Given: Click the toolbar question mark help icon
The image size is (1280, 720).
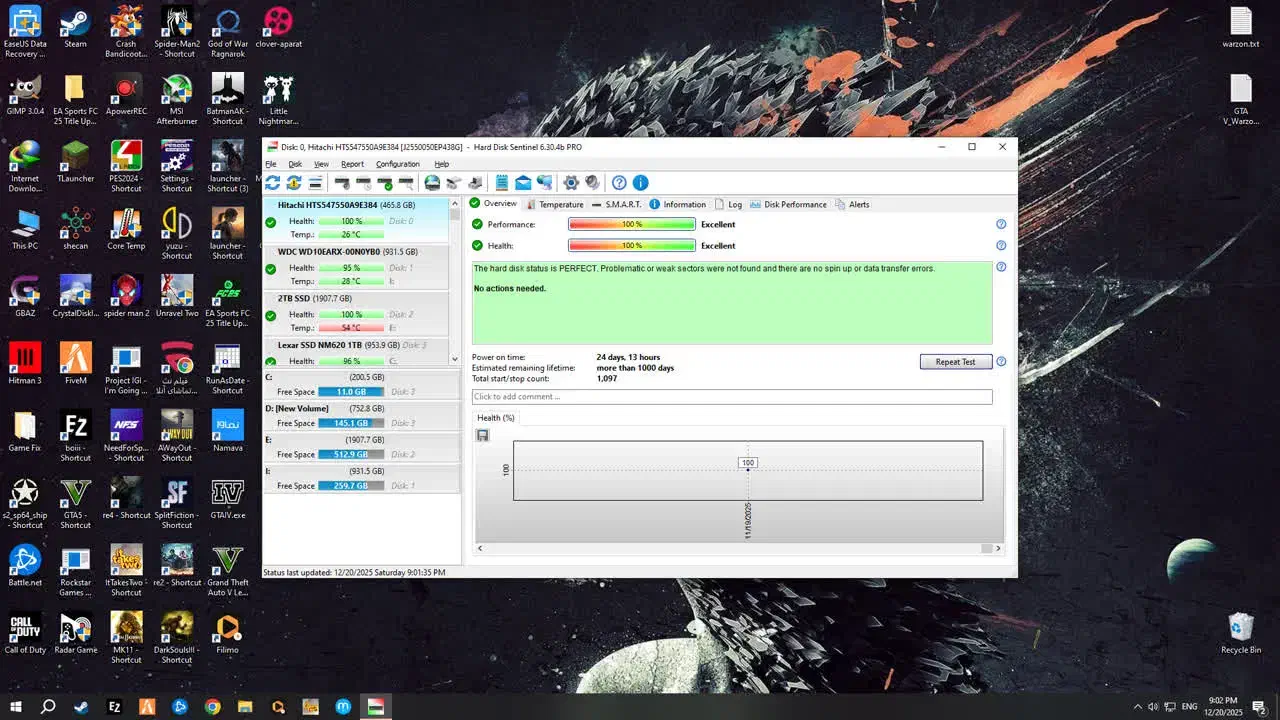Looking at the screenshot, I should [619, 183].
